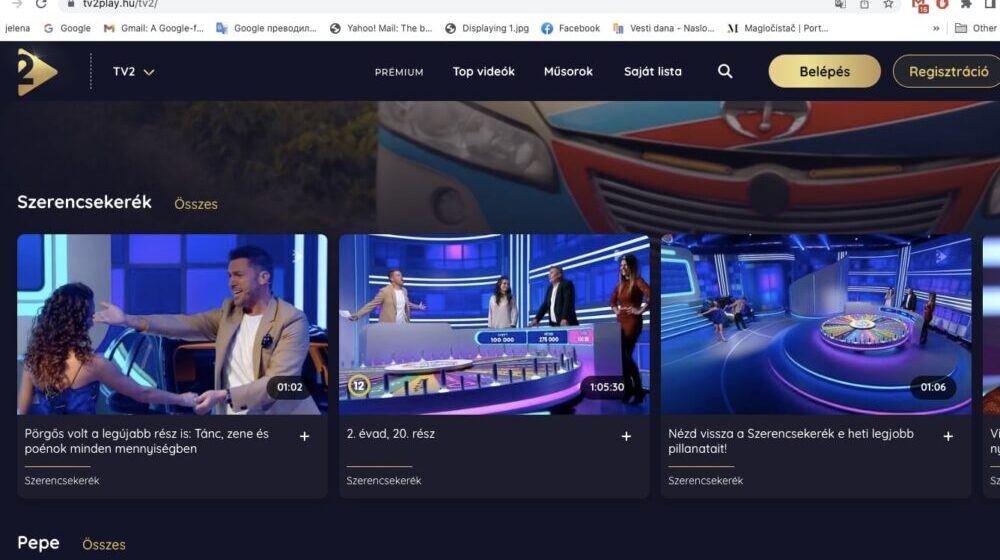This screenshot has width=1000, height=560.
Task: Add 'Pörgős volt a legújabb rész' to list
Action: coord(305,436)
